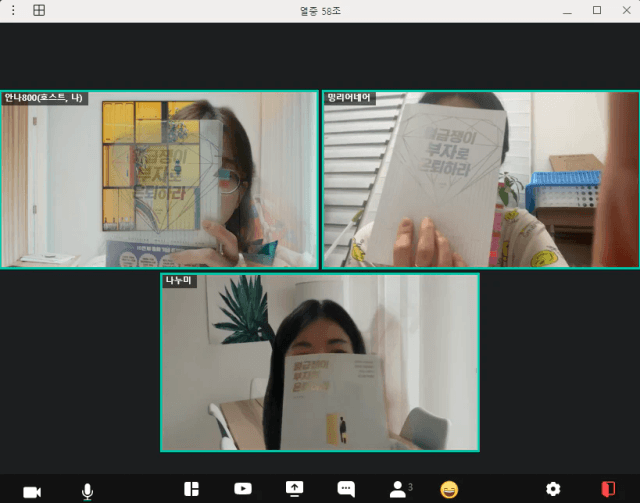Screen dimensions: 640x503
Task: Open the screen layout panel icon
Action: 191,489
